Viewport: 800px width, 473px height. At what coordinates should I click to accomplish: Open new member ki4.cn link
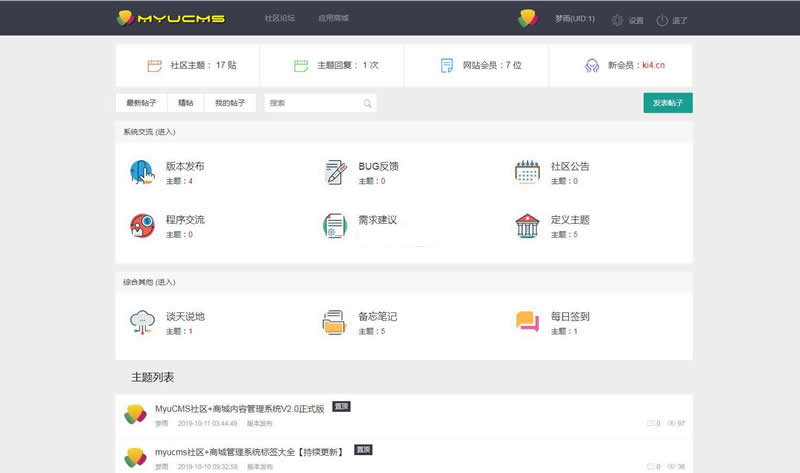click(x=654, y=65)
